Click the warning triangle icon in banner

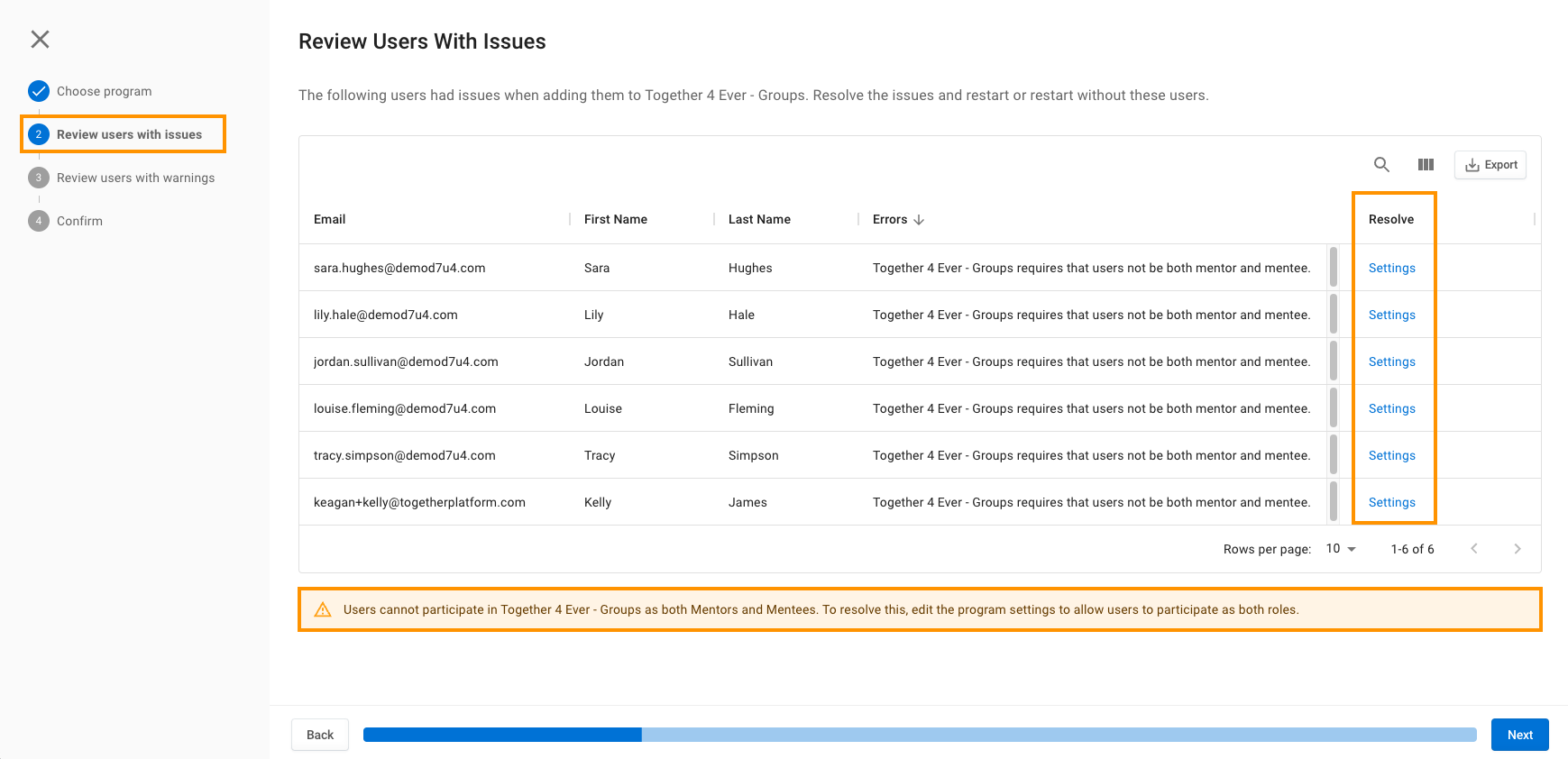tap(323, 610)
